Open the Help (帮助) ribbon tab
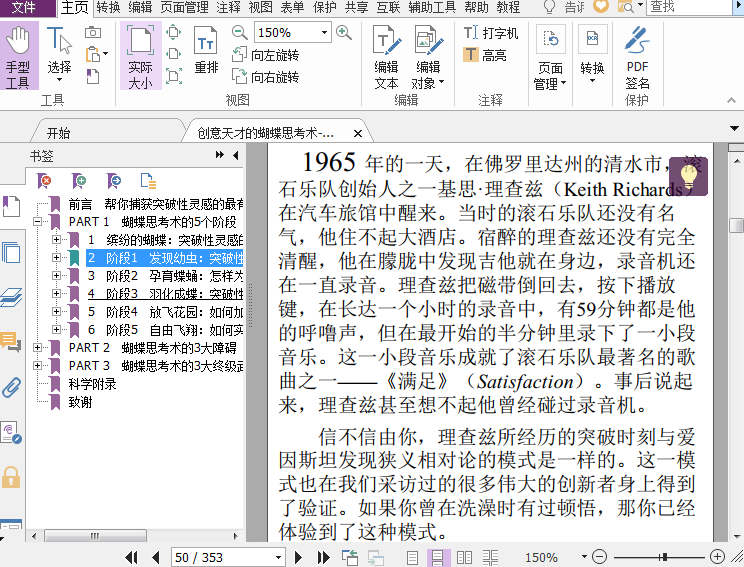 pyautogui.click(x=476, y=7)
